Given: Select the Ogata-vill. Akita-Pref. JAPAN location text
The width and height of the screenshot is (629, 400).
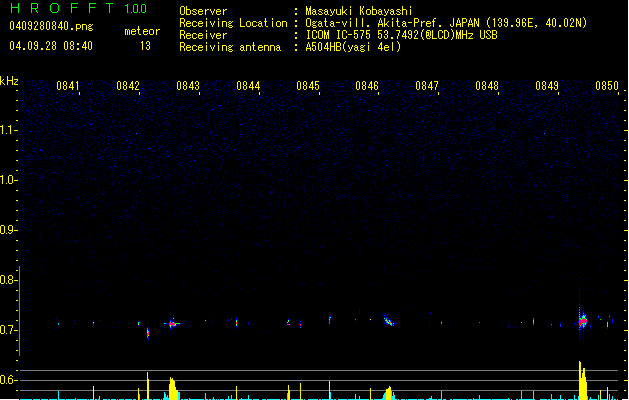Looking at the screenshot, I should click(x=446, y=23).
